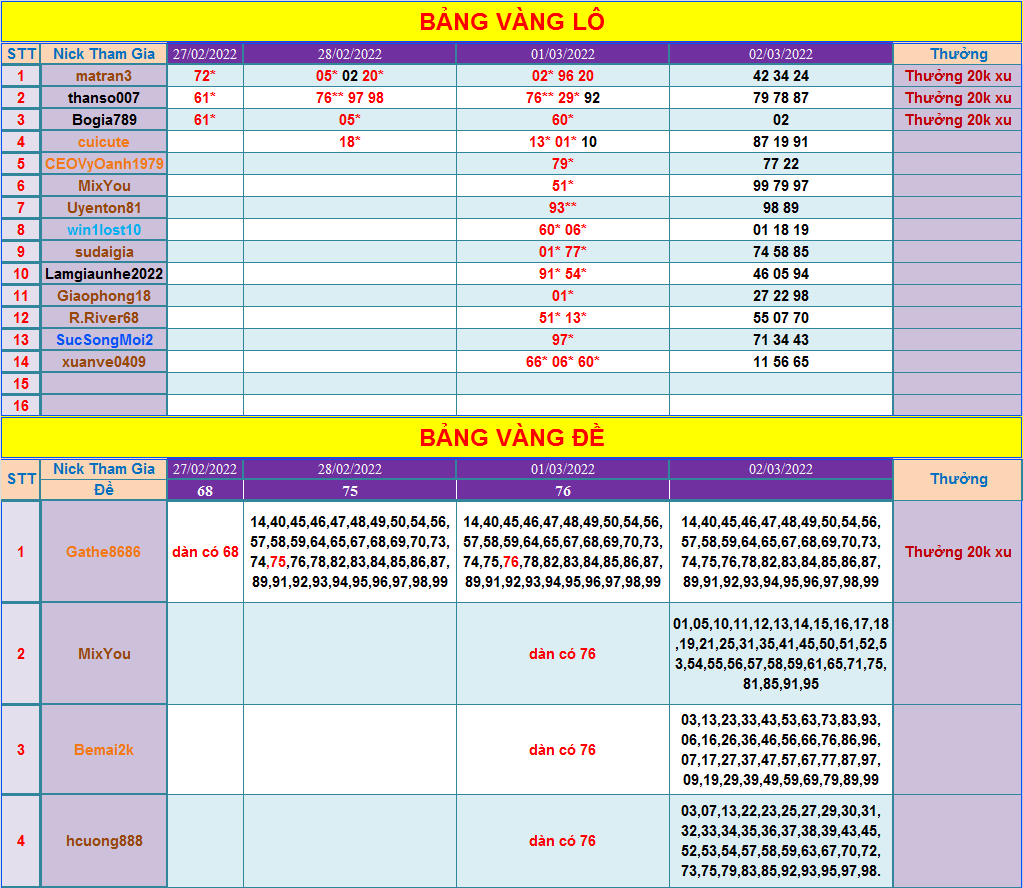Select nickname 'CEOVyOanh1979'

coord(104,164)
